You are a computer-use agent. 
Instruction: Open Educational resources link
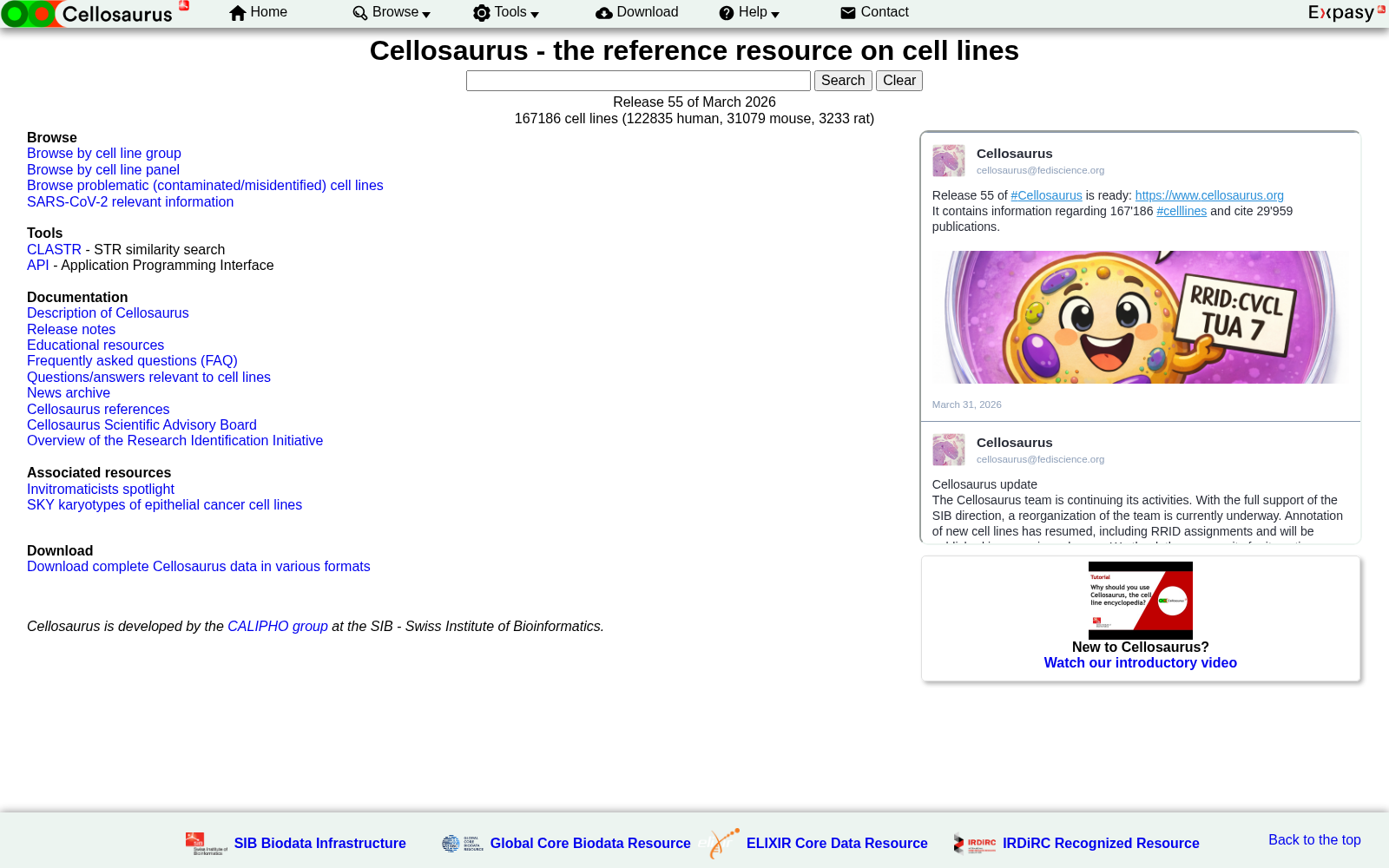[95, 345]
